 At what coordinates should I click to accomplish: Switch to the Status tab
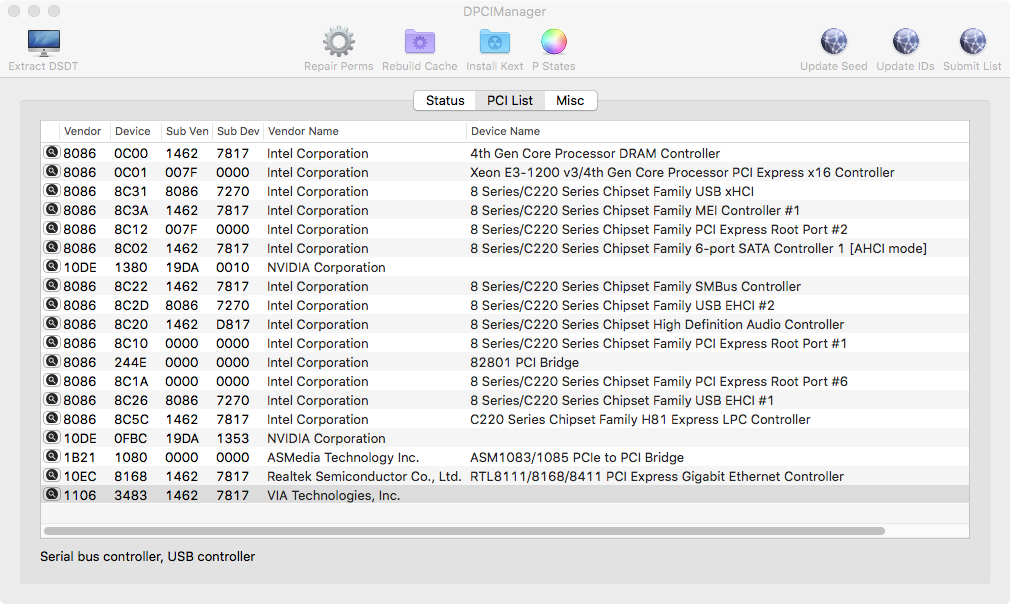pos(445,100)
